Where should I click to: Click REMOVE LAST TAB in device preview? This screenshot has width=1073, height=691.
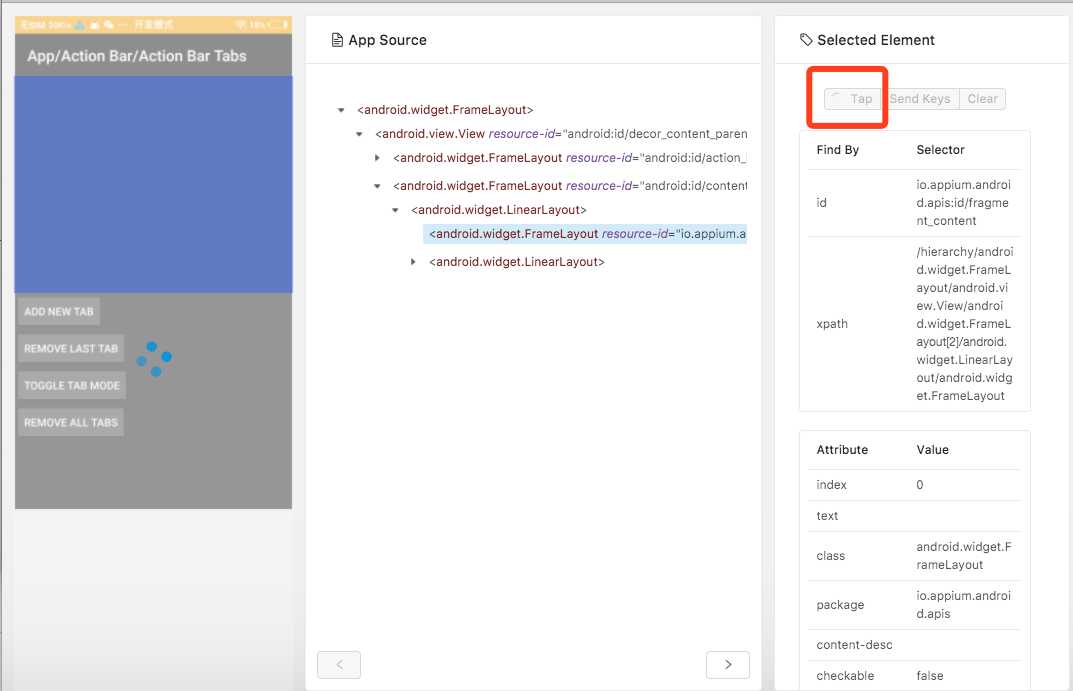(x=71, y=348)
